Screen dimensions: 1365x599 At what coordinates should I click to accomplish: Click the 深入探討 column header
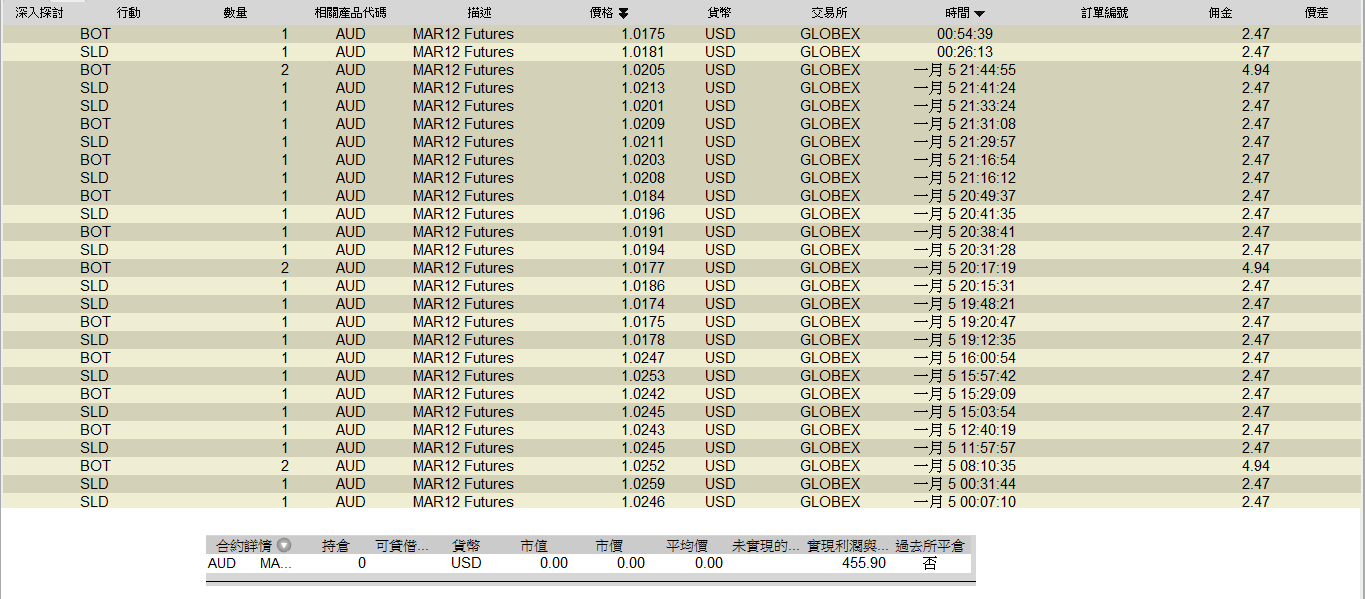(x=39, y=13)
